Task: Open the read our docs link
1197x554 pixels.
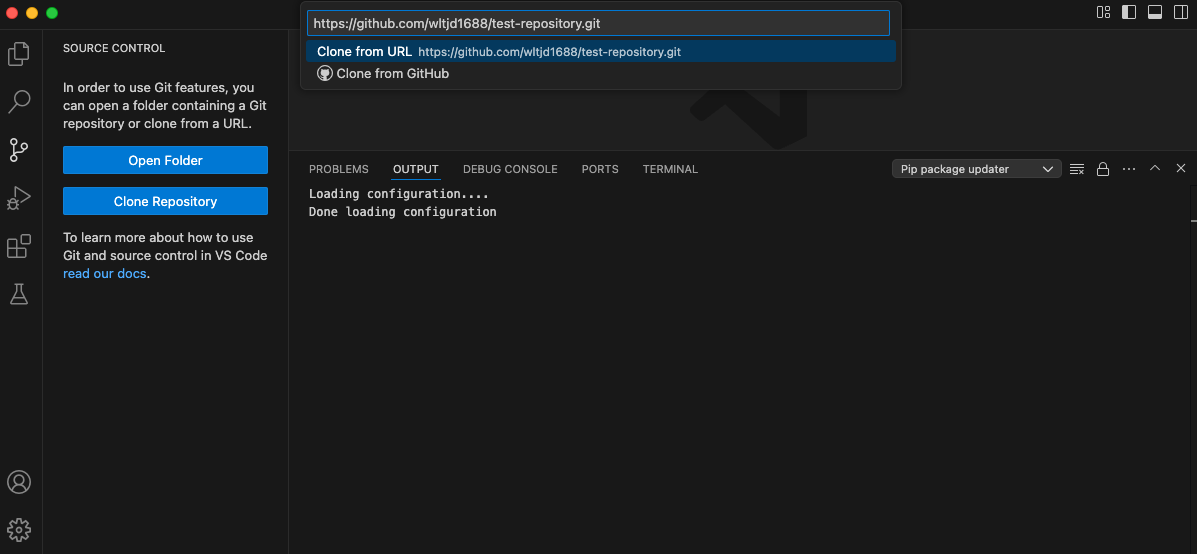Action: tap(105, 273)
